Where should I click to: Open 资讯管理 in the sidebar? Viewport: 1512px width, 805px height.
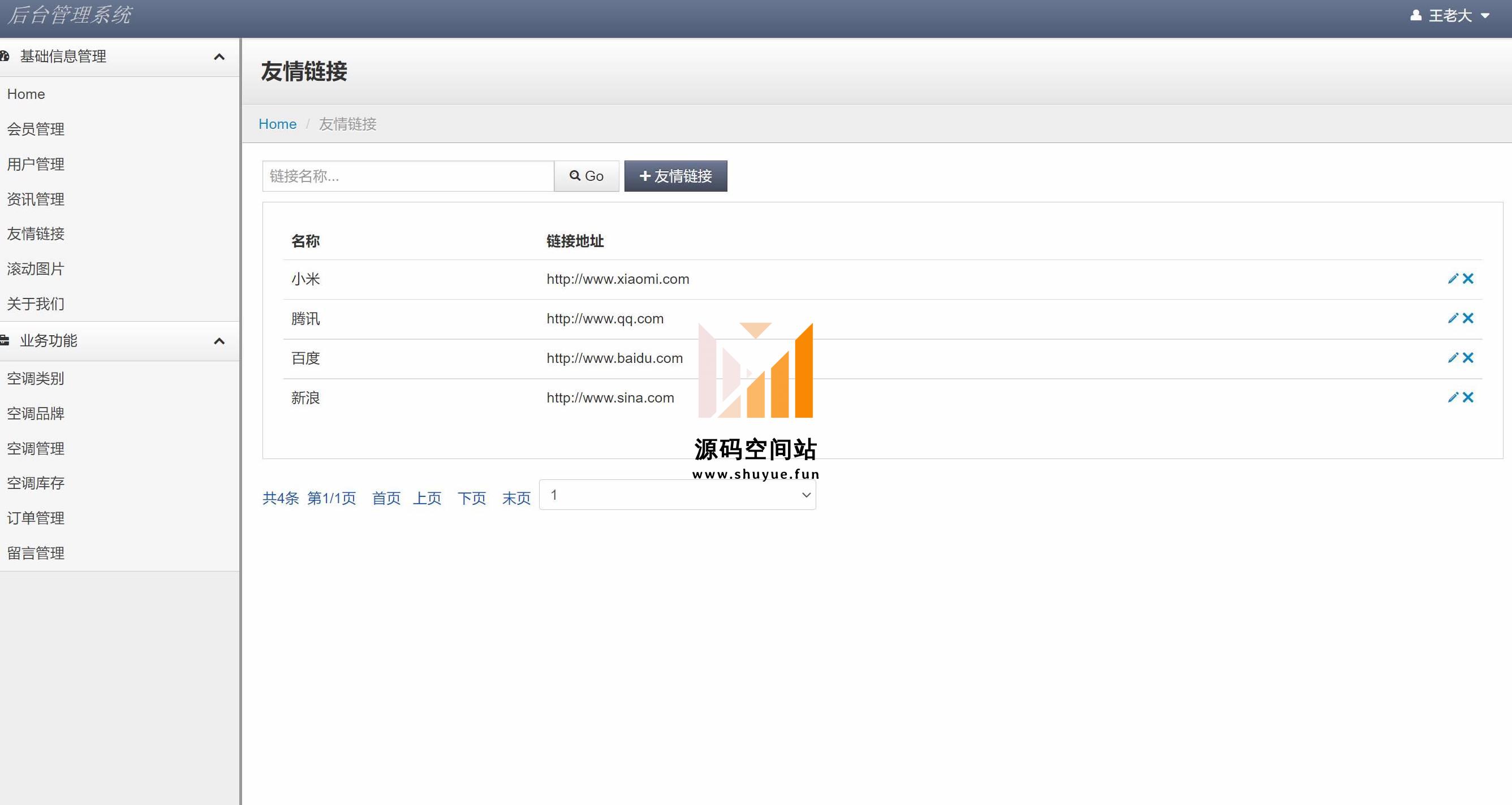35,199
